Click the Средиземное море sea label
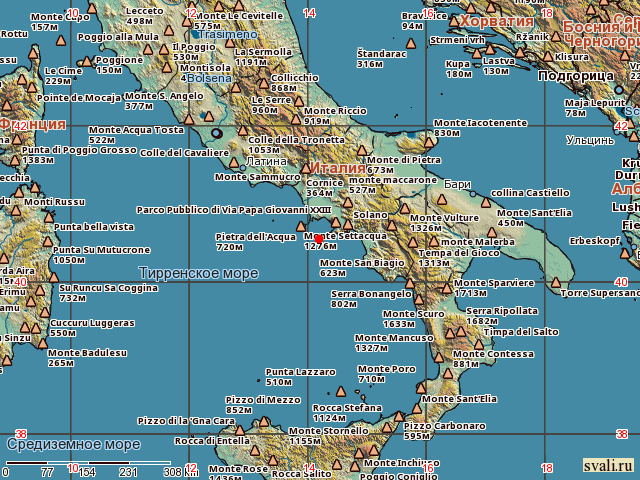The height and width of the screenshot is (480, 640). point(74,444)
